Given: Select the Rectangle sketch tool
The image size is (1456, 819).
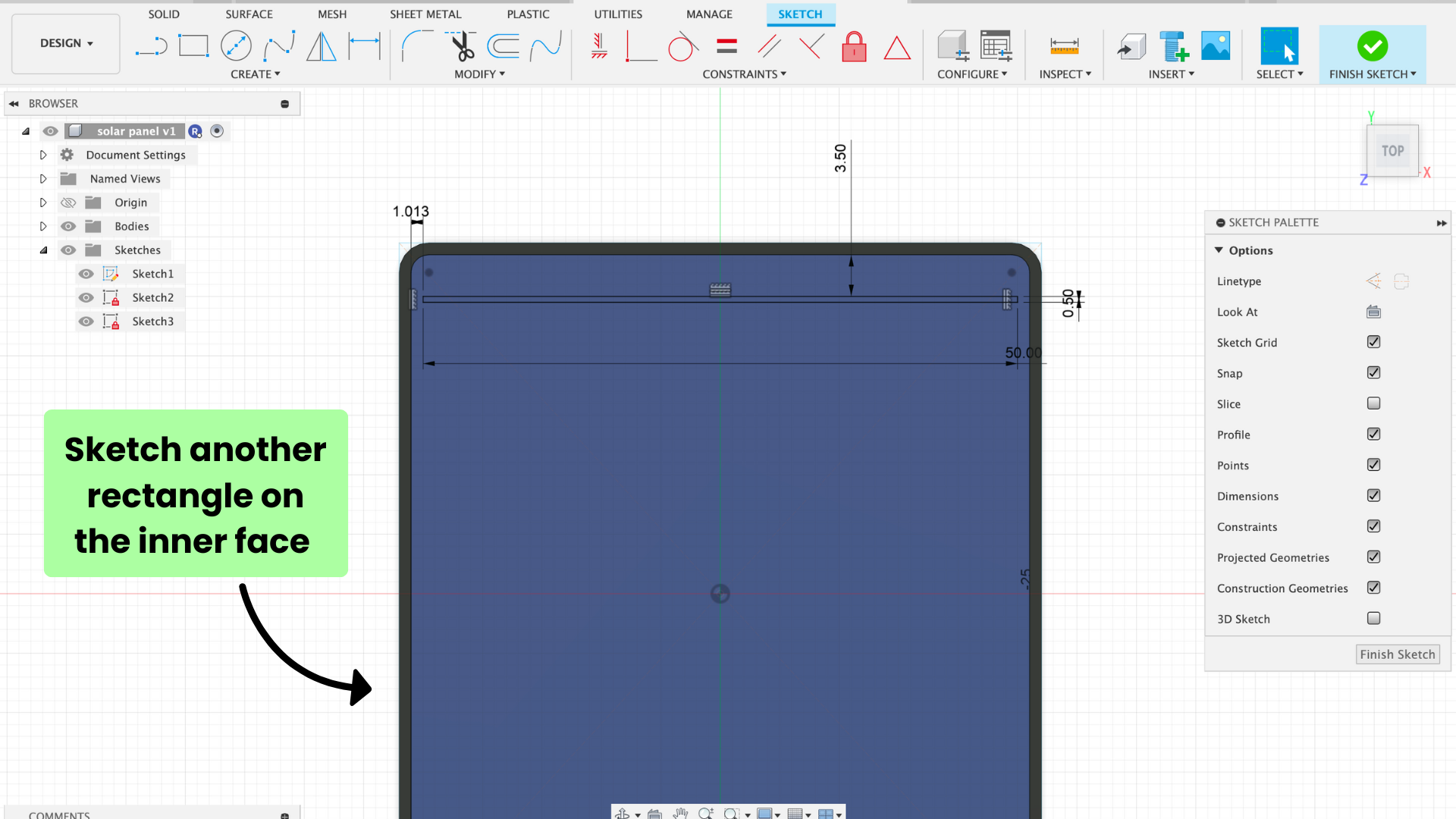Looking at the screenshot, I should (193, 46).
